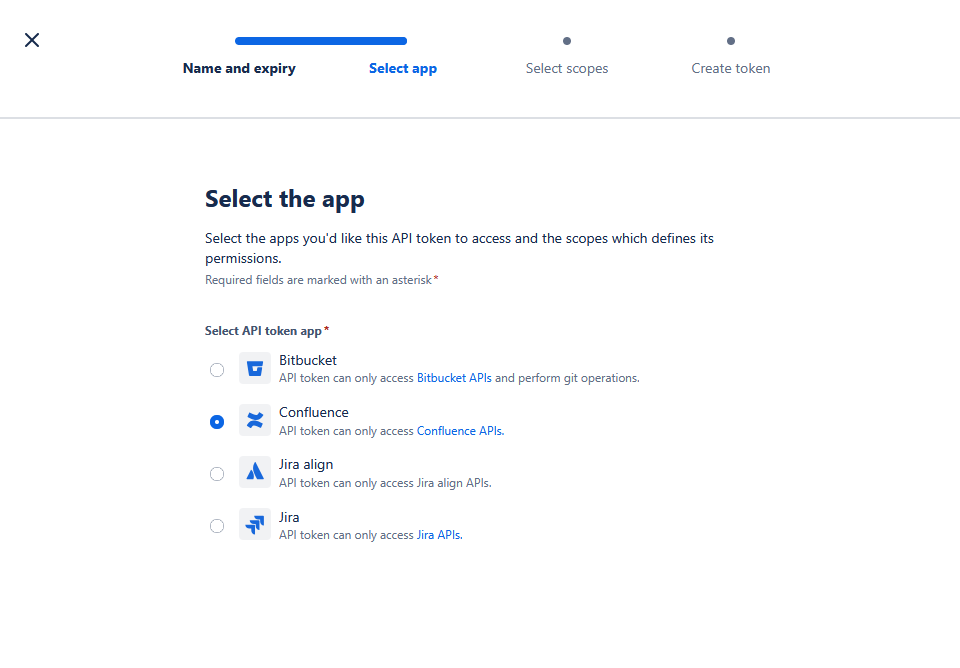Choose the Jira align radio option

pos(217,474)
